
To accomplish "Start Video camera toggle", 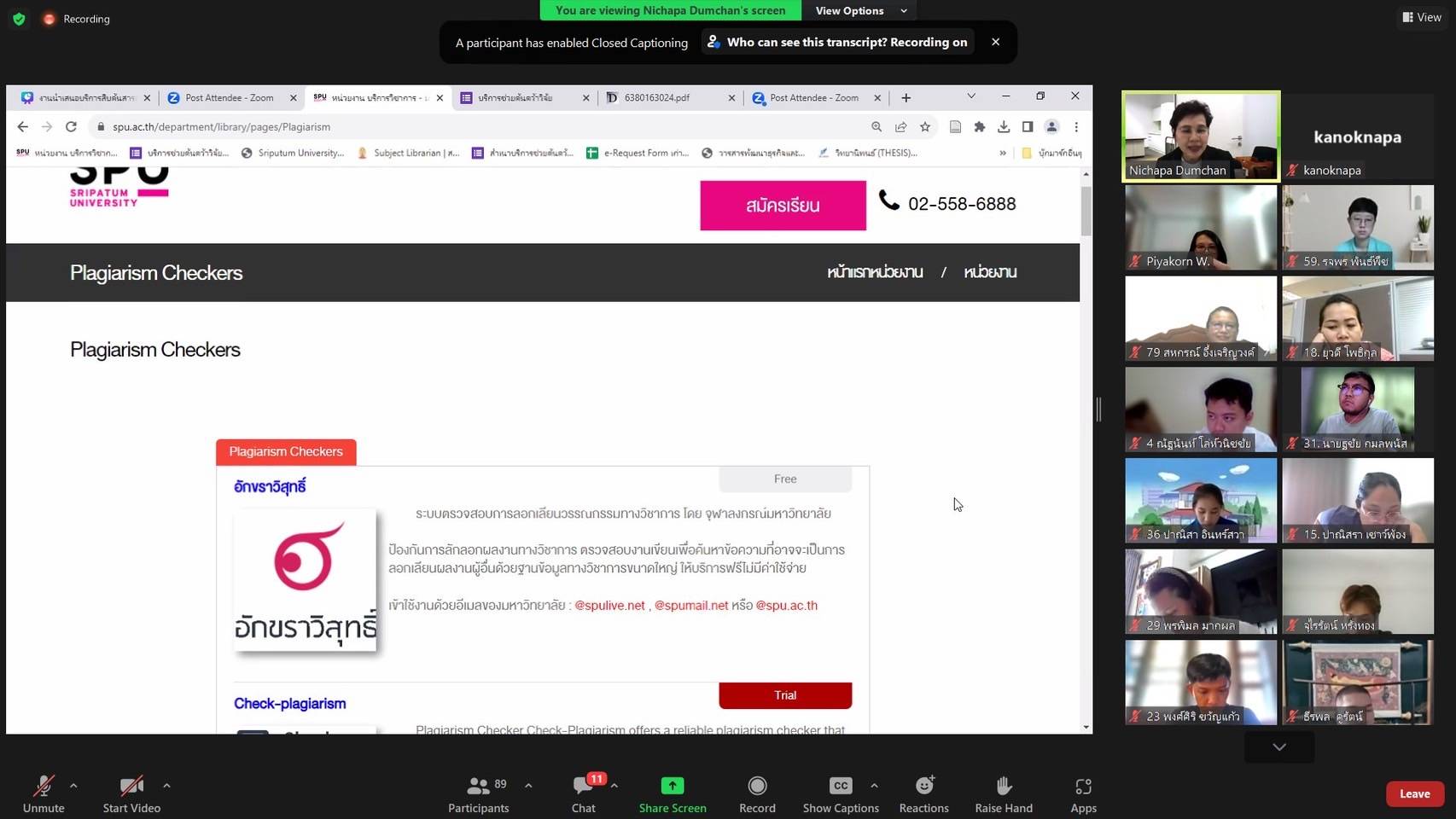I will (131, 786).
